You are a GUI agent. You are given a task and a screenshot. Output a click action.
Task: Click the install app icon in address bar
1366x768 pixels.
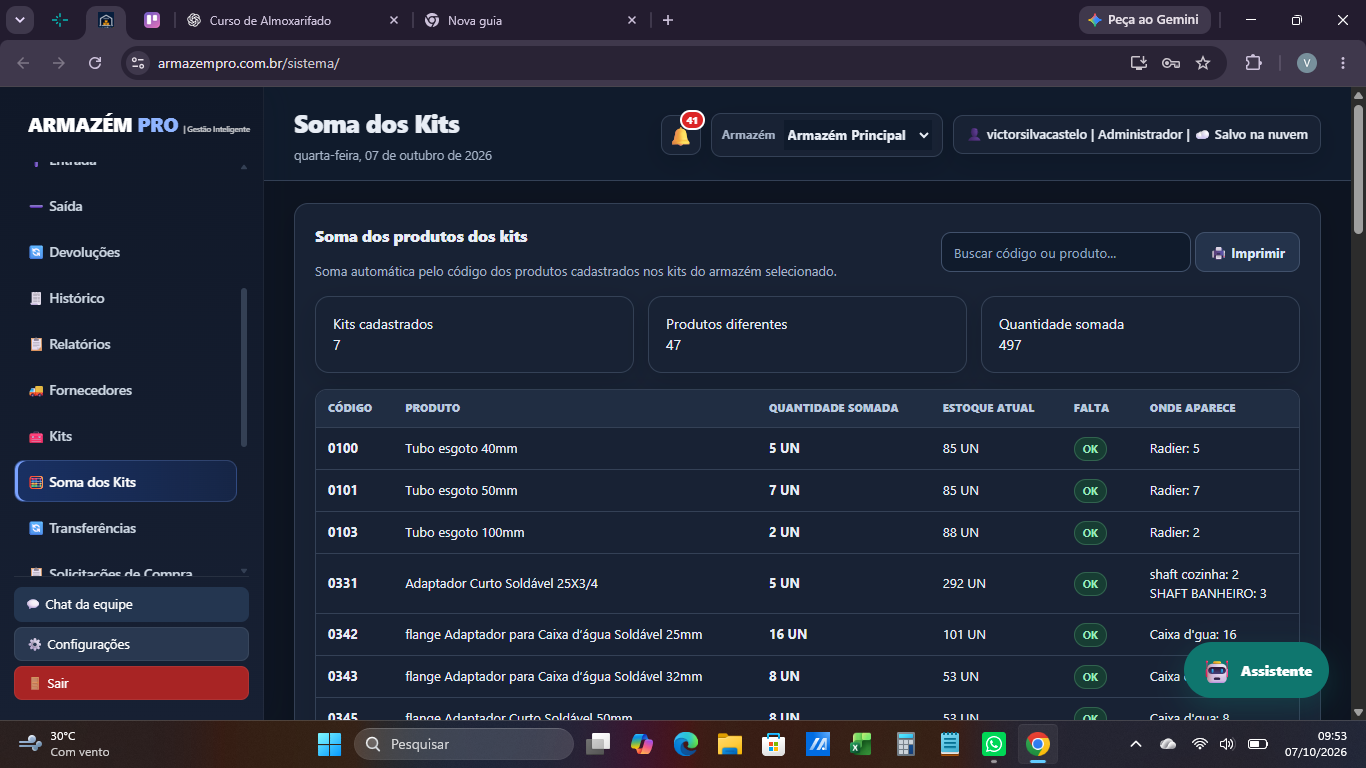click(1138, 63)
